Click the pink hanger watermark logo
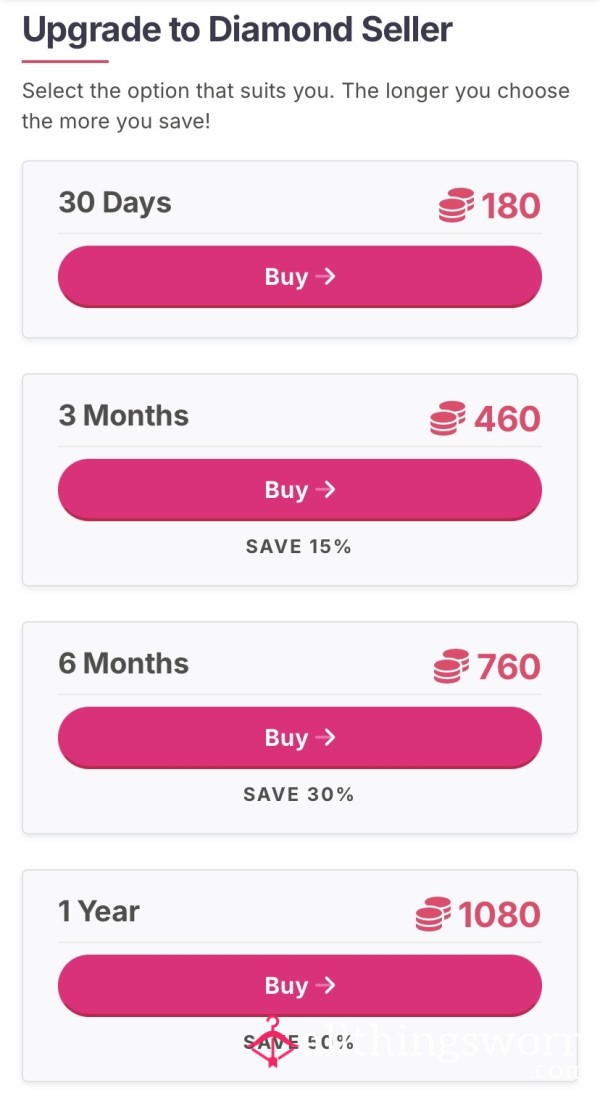 pyautogui.click(x=272, y=1042)
